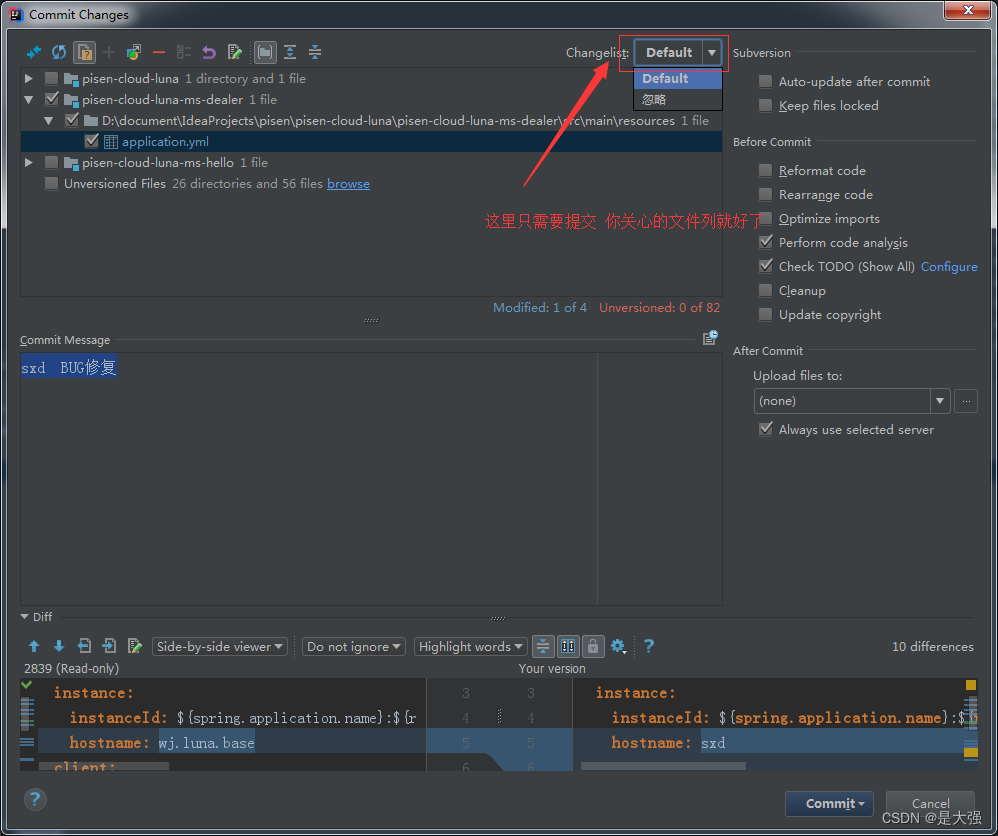Go to next difference arrow

pos(59,646)
